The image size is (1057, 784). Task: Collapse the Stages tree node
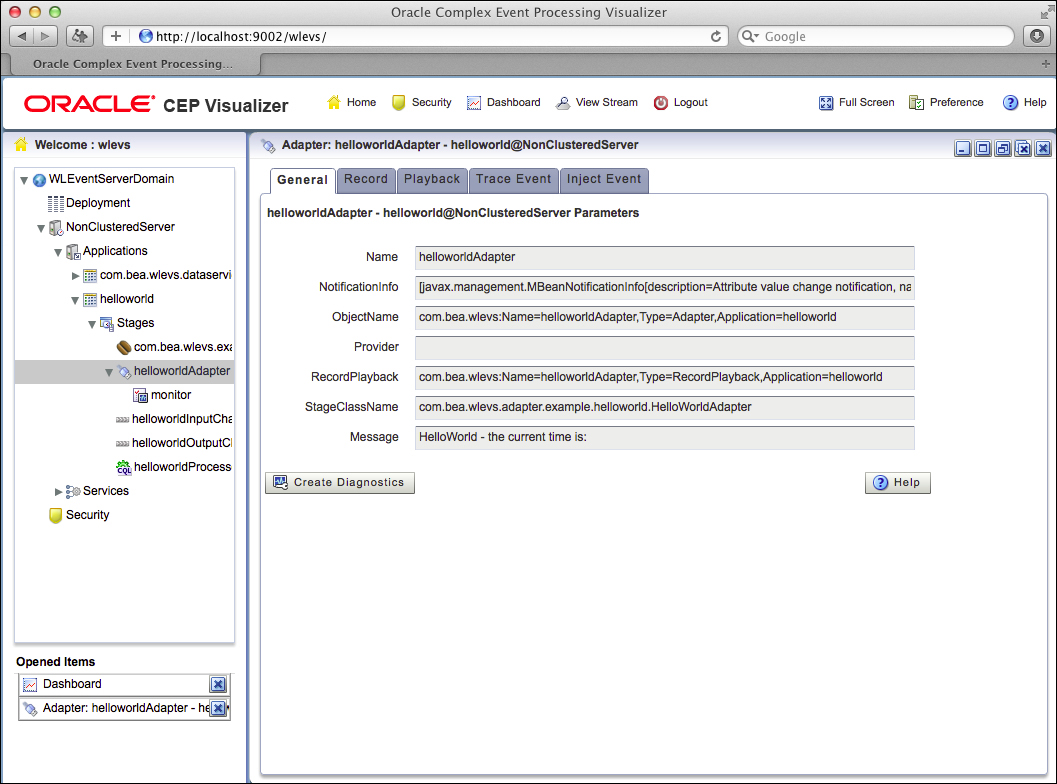(x=92, y=324)
